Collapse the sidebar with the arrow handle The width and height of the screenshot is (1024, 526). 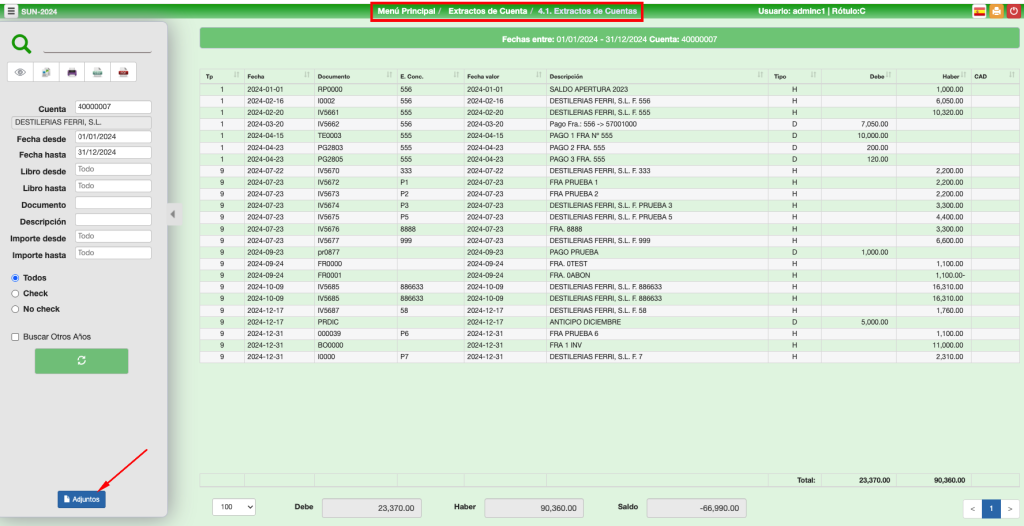pyautogui.click(x=171, y=214)
